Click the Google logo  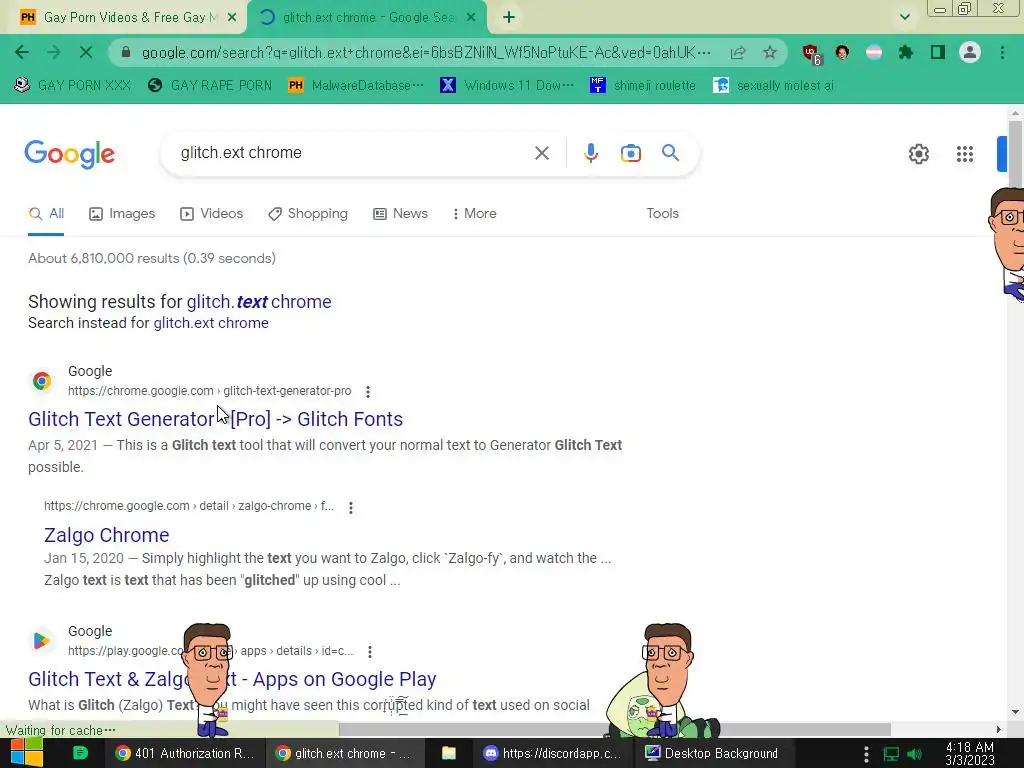tap(69, 154)
